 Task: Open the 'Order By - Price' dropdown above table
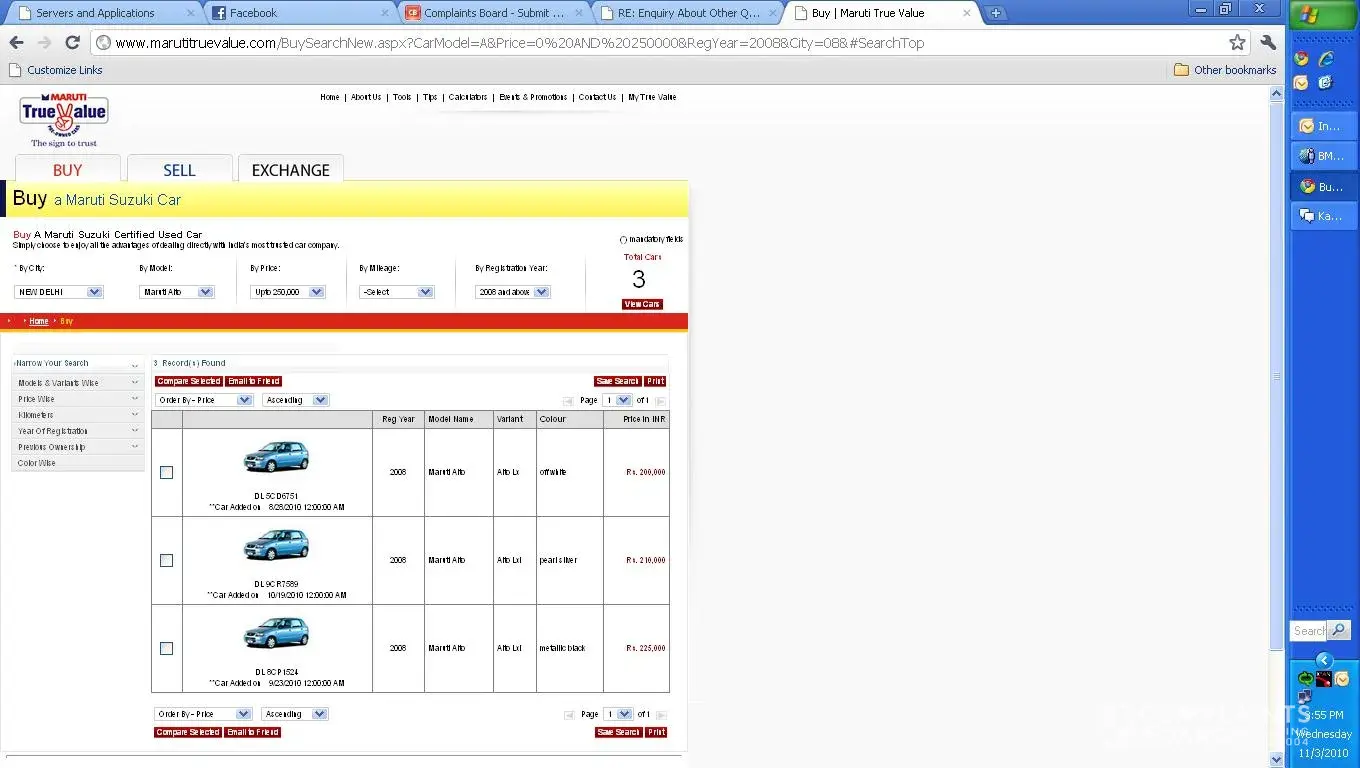(204, 400)
